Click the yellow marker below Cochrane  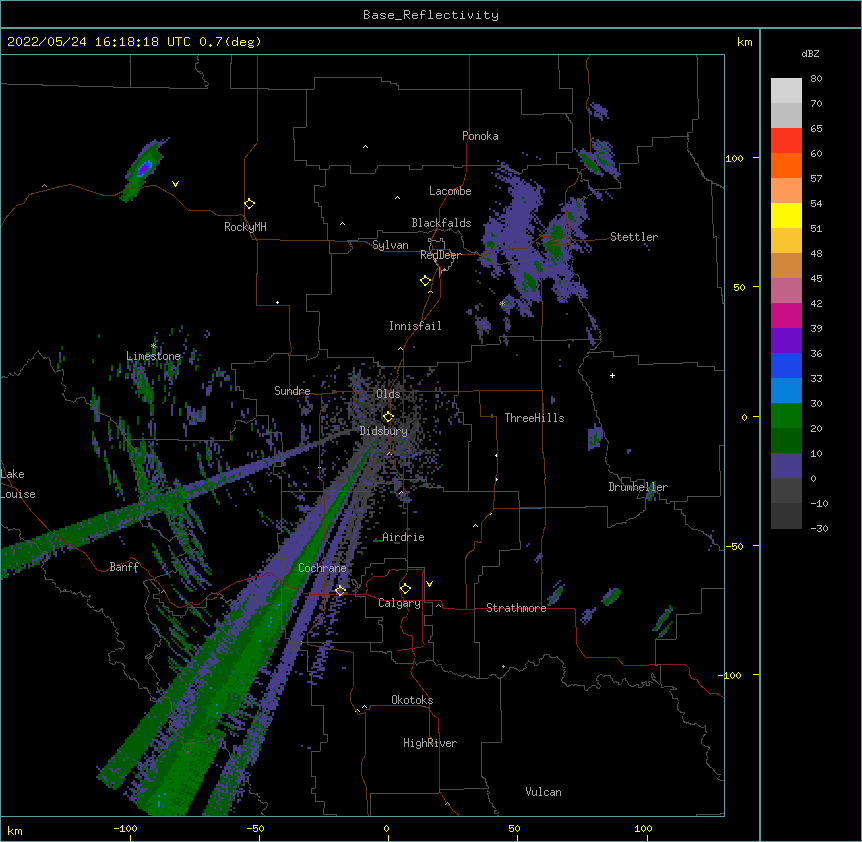pos(340,591)
